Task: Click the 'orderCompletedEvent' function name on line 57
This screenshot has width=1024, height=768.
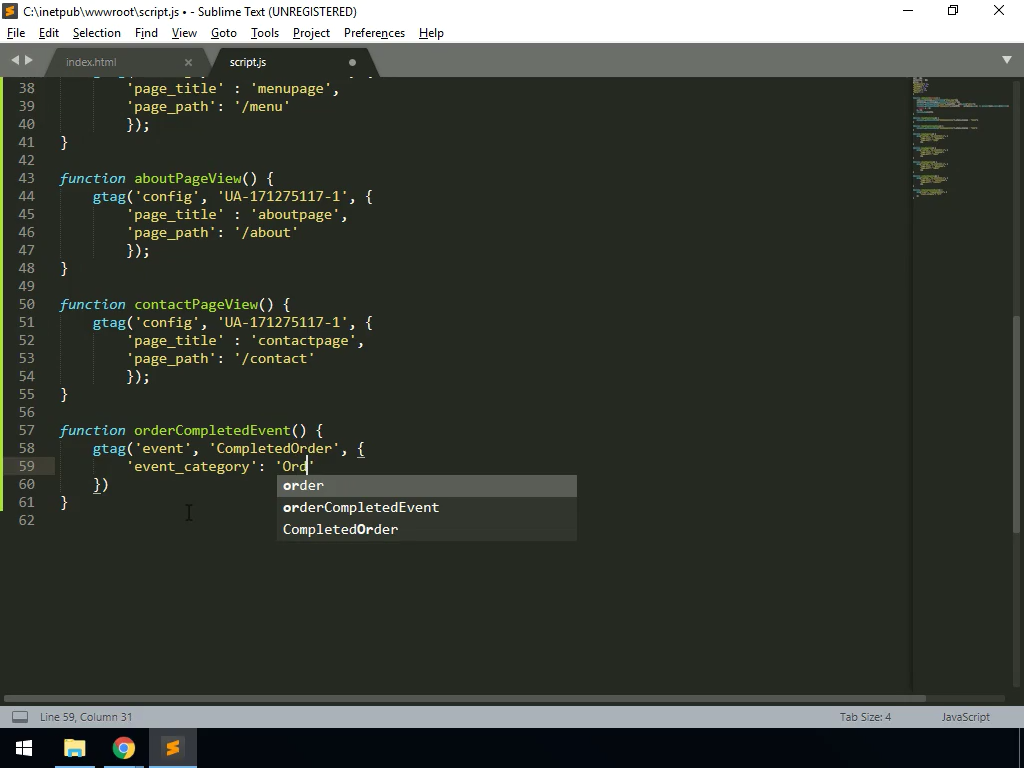Action: [212, 430]
